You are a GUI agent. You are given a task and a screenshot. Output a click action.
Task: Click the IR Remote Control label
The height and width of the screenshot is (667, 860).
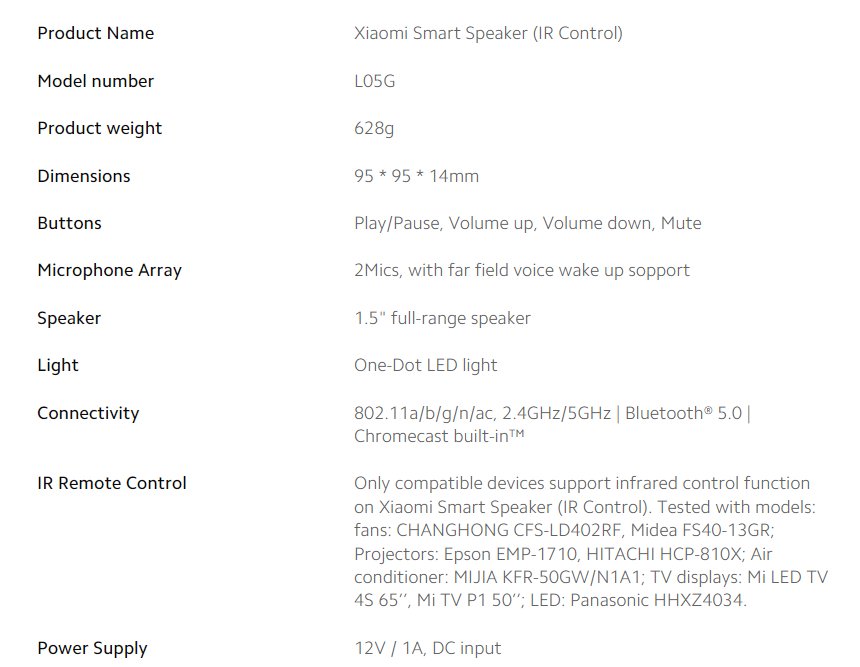click(x=112, y=483)
